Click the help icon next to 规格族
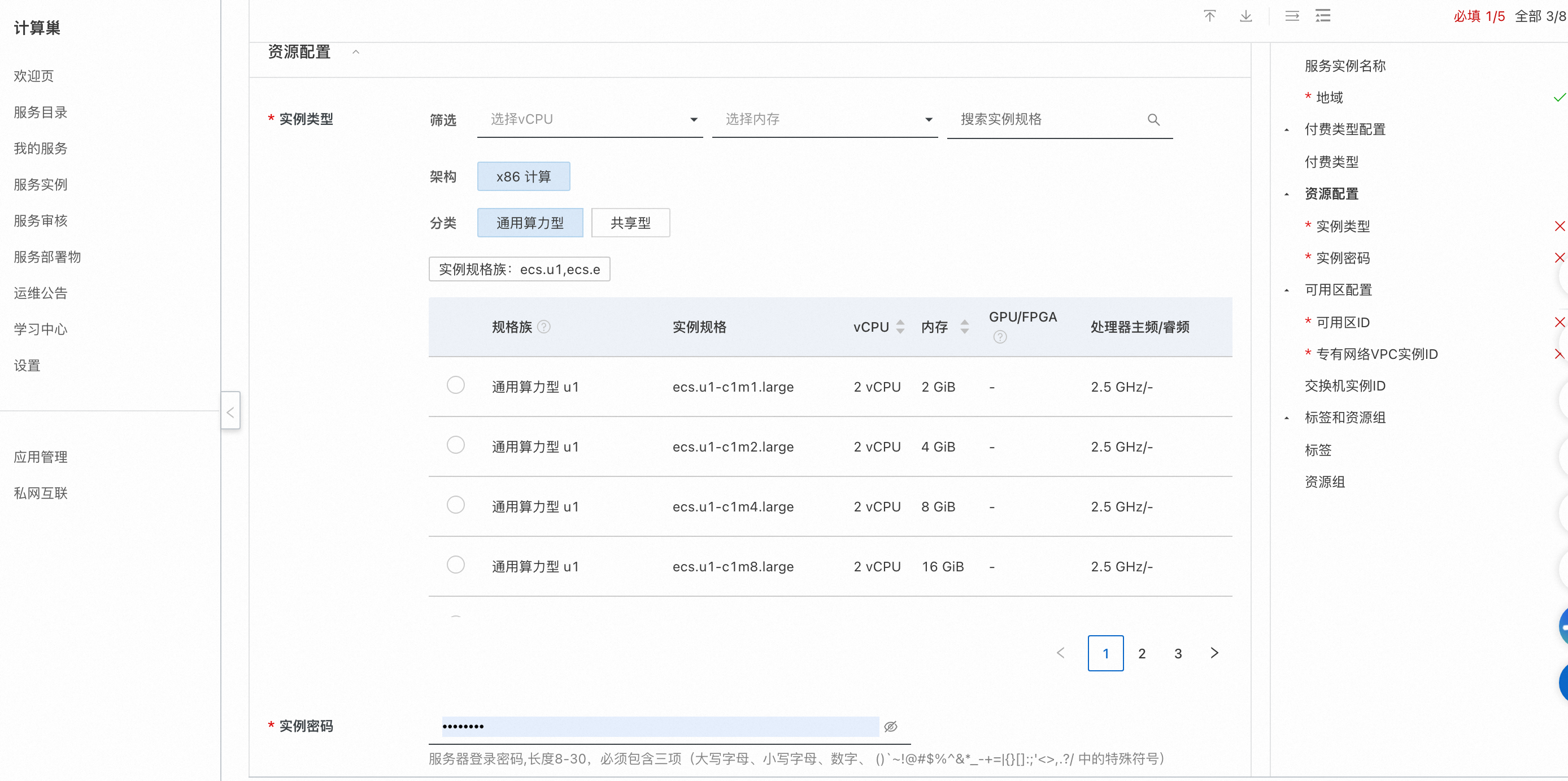The width and height of the screenshot is (1568, 781). [x=544, y=327]
